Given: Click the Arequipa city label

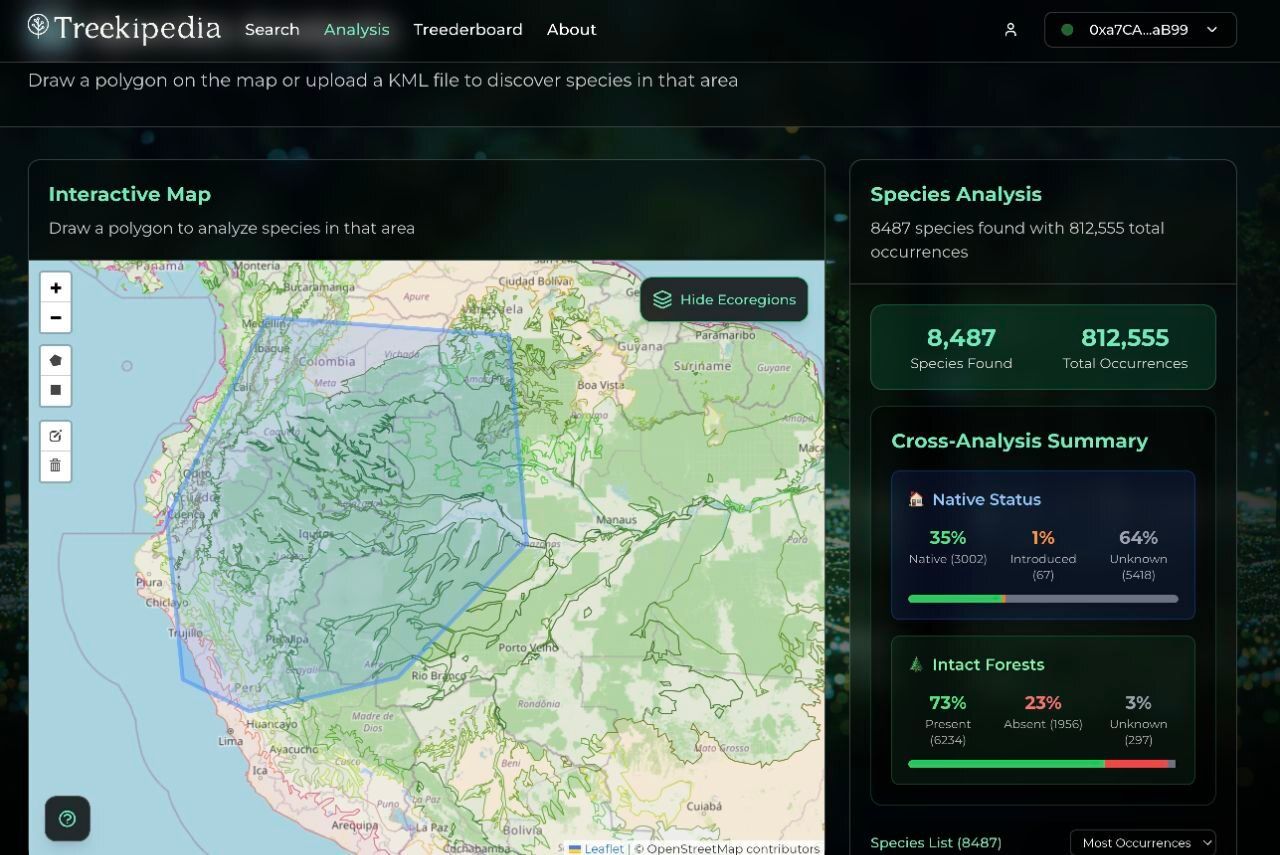Looking at the screenshot, I should coord(355,826).
